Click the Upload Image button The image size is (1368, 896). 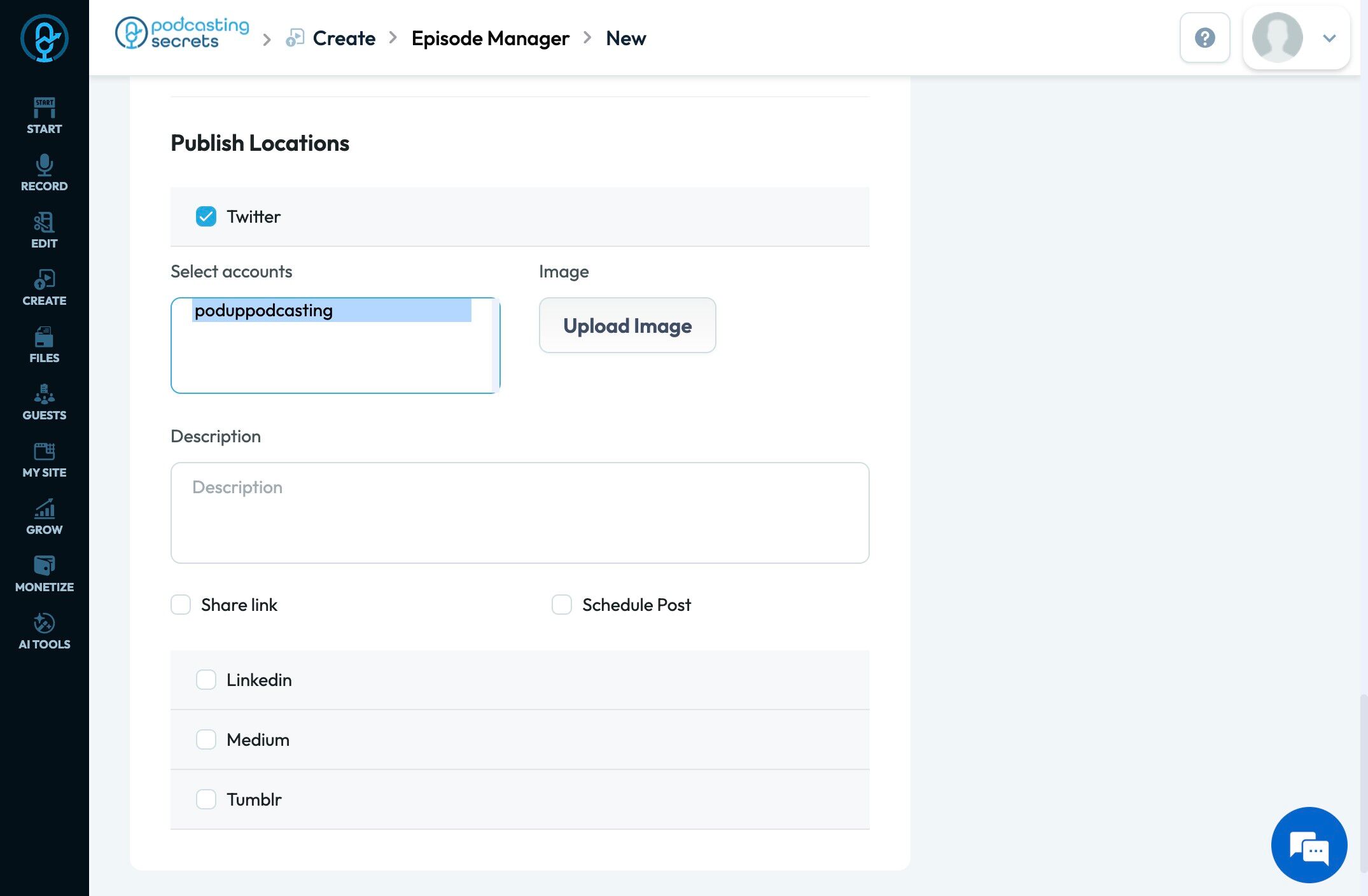tap(627, 326)
